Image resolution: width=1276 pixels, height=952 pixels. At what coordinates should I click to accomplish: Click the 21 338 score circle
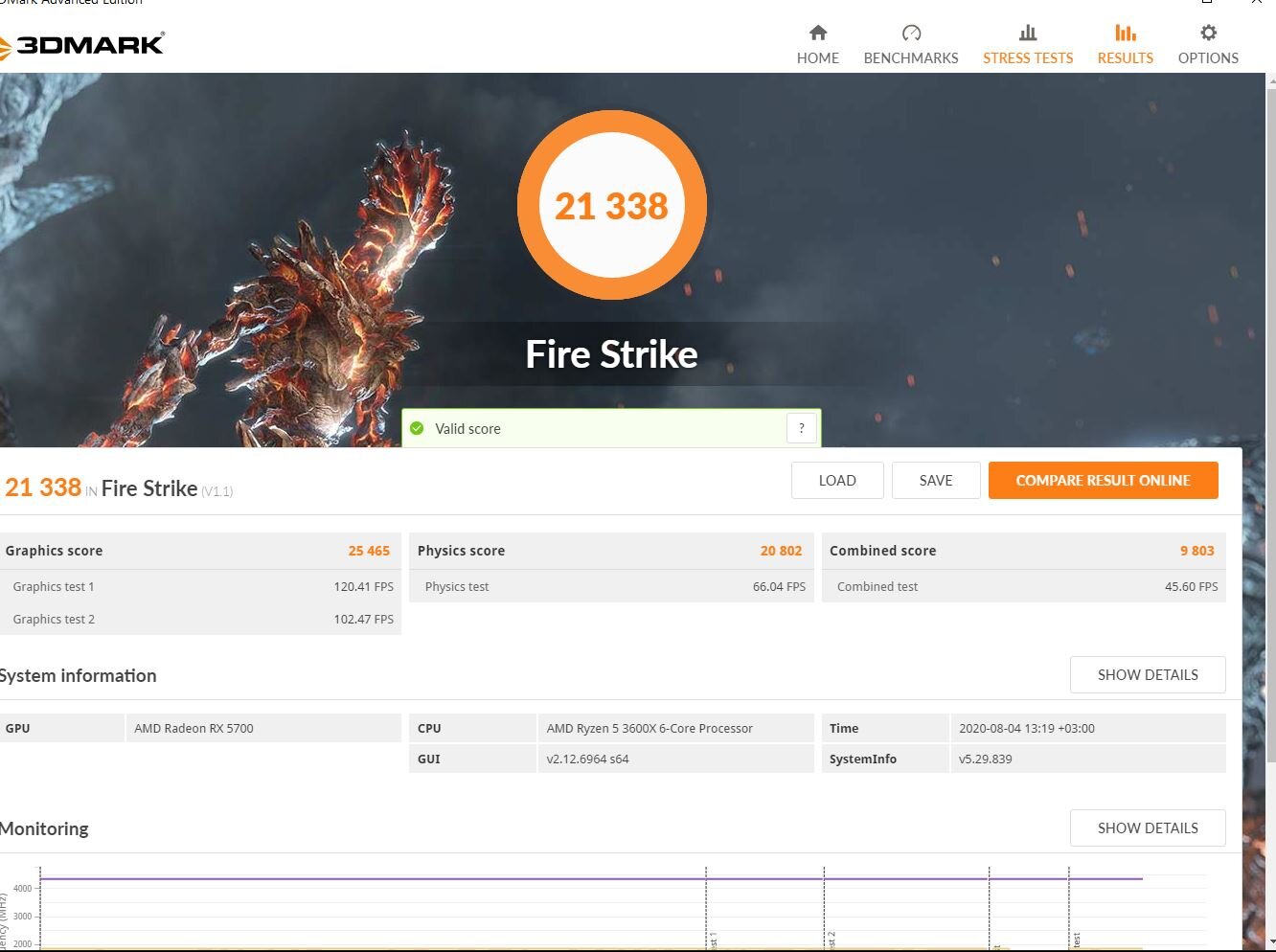[611, 205]
